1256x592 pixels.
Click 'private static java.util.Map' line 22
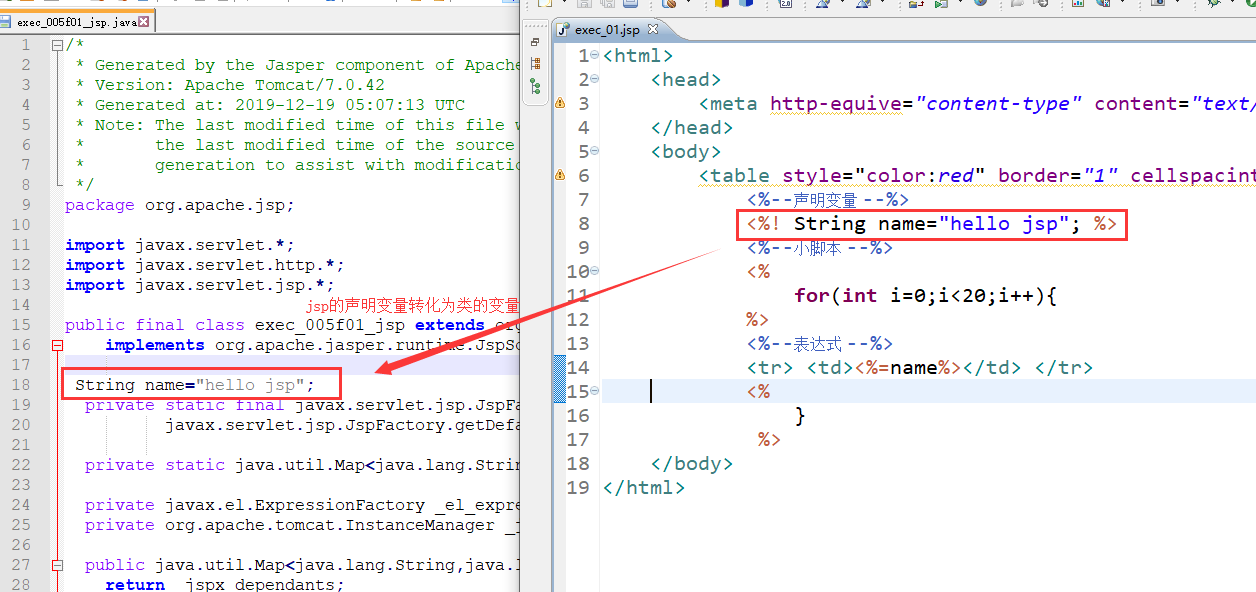[302, 465]
